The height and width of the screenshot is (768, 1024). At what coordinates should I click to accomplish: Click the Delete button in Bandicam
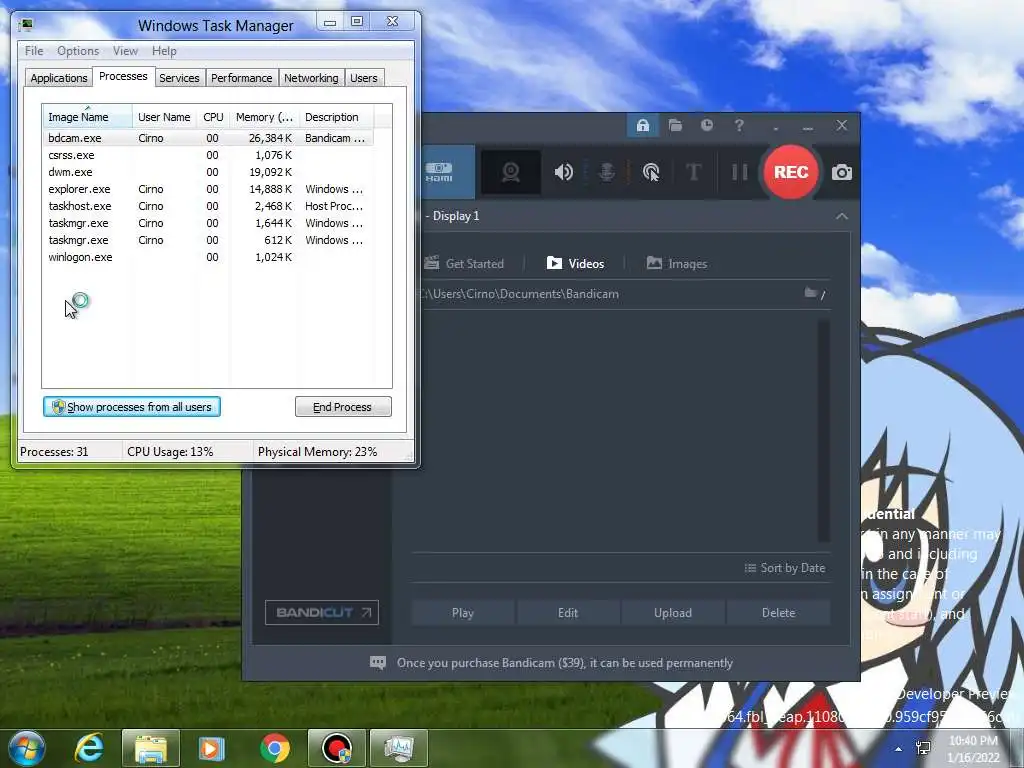coord(778,613)
